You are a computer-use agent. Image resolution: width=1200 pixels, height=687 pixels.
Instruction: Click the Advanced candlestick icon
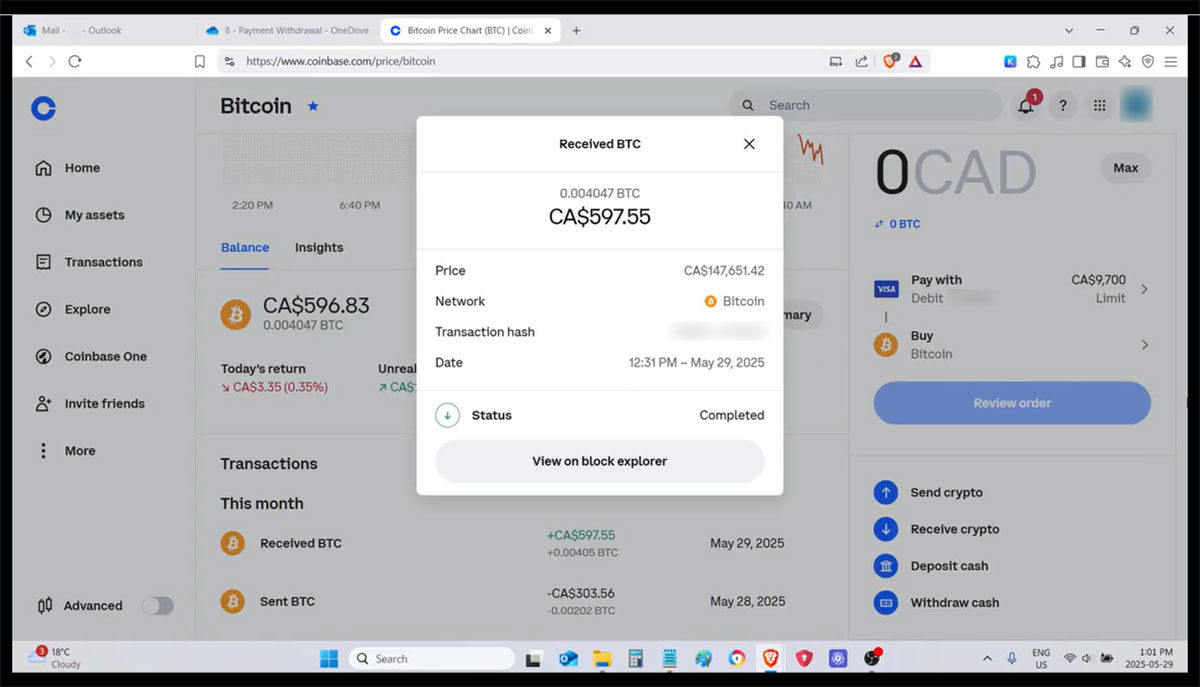(44, 605)
